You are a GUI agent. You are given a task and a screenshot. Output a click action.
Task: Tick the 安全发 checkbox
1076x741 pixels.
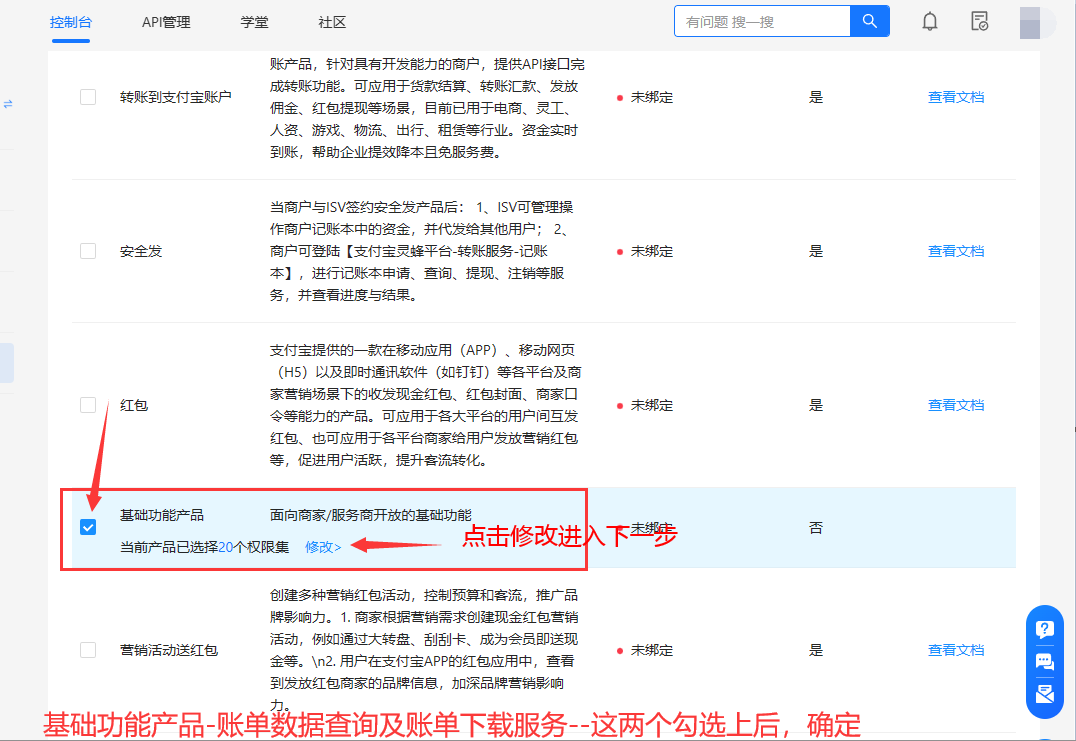[88, 251]
